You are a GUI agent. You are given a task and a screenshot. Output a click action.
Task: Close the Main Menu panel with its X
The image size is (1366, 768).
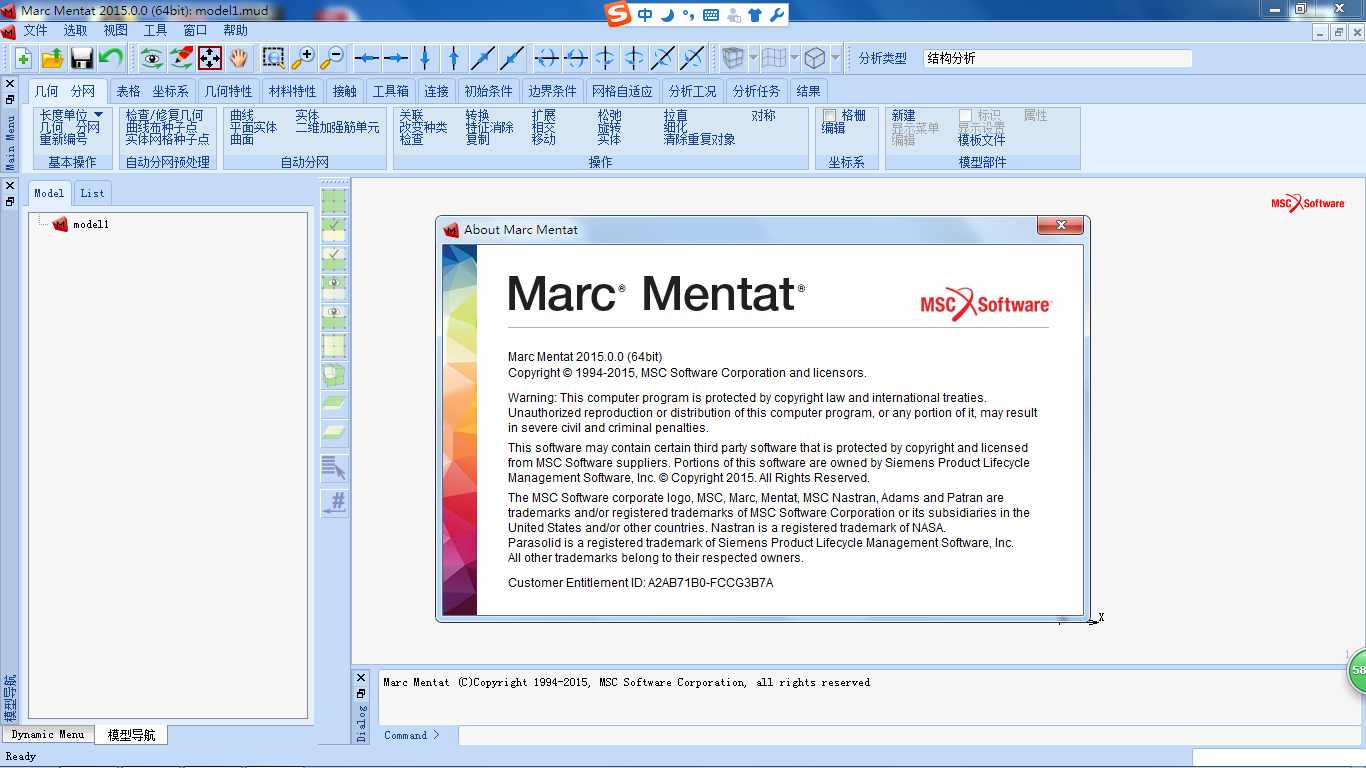[x=10, y=84]
